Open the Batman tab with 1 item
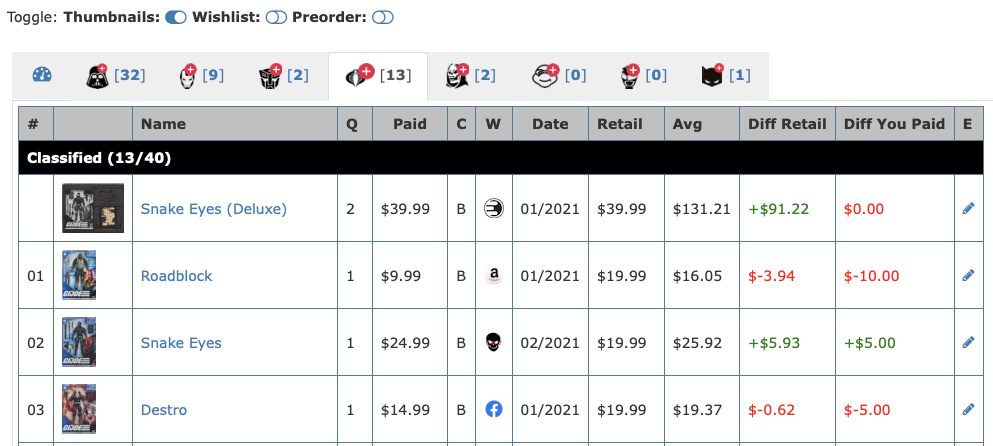993x446 pixels. pyautogui.click(x=725, y=75)
